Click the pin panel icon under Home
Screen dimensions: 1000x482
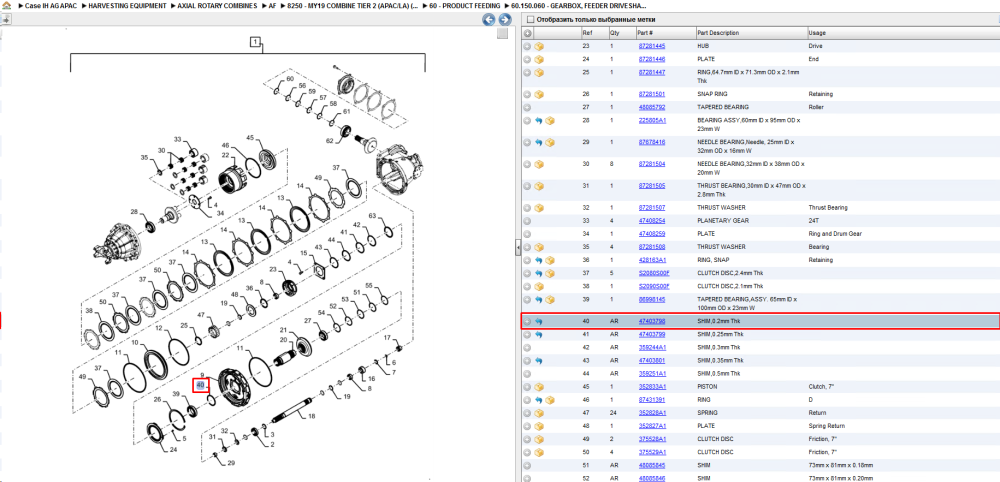[6, 19]
